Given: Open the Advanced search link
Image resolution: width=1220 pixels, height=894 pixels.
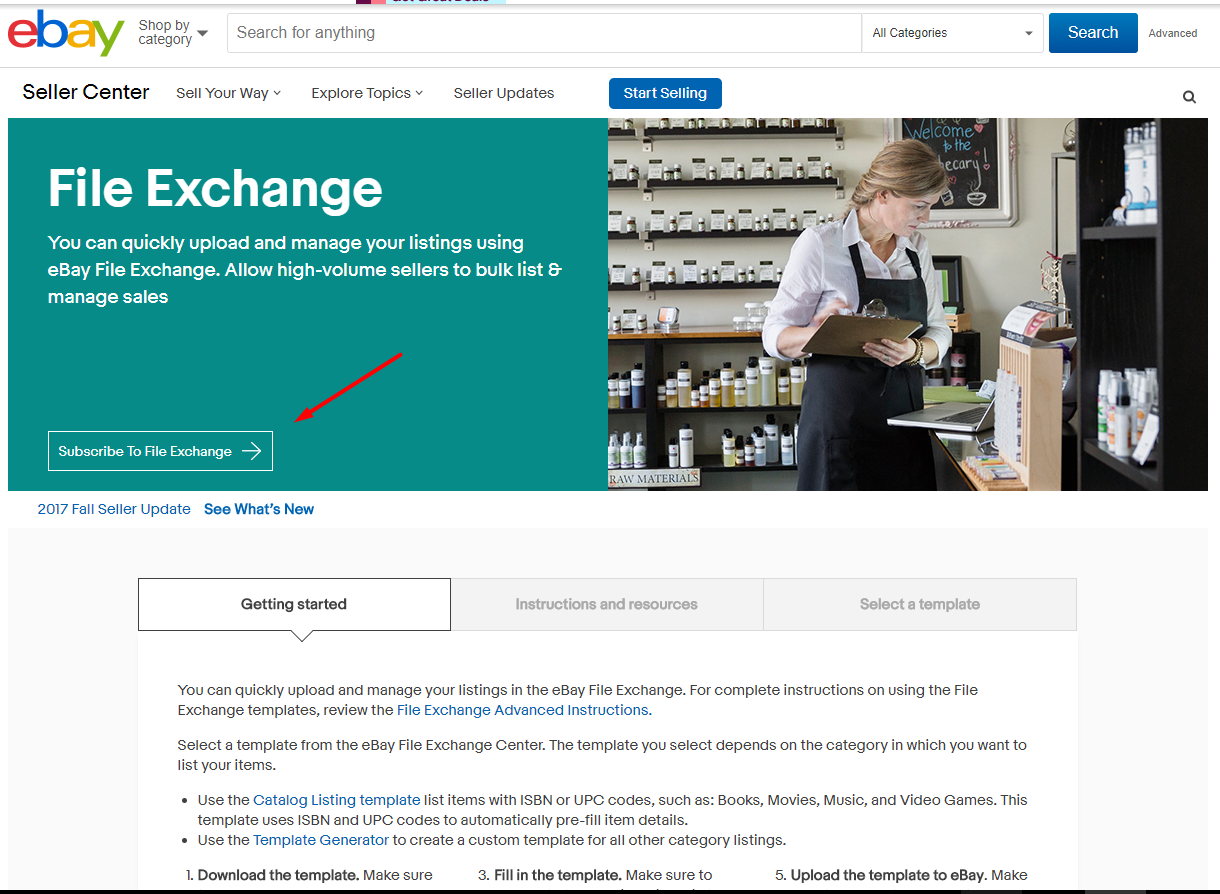Looking at the screenshot, I should (1173, 33).
